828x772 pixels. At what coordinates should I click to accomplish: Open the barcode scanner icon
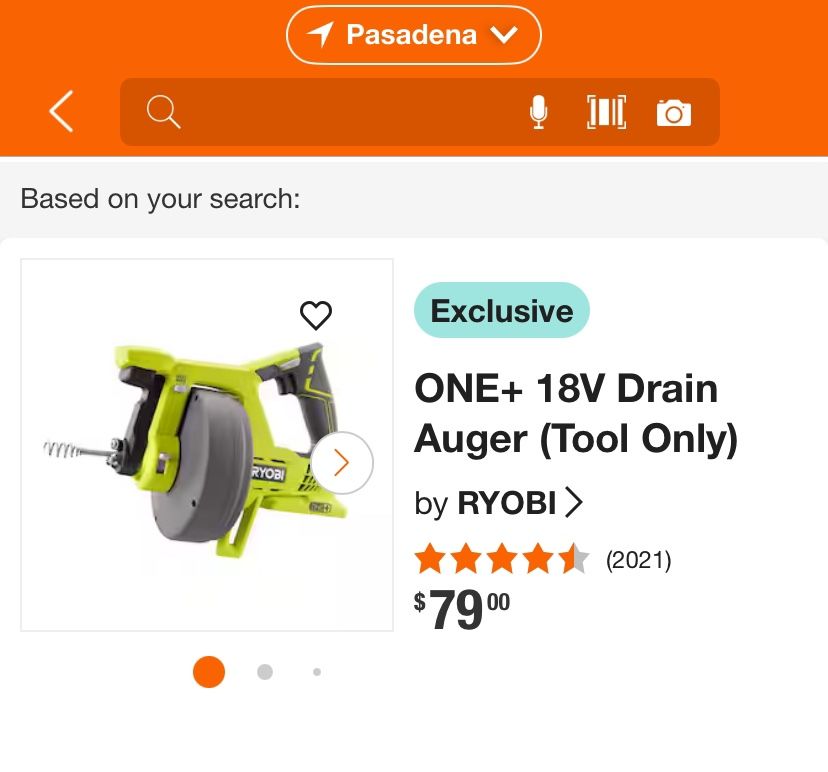[x=606, y=112]
